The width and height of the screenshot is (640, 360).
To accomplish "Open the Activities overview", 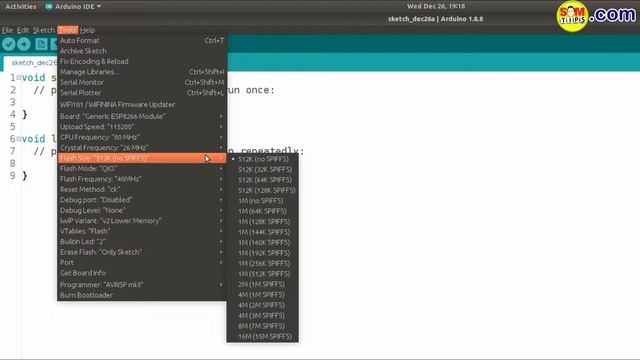I will tap(20, 7).
